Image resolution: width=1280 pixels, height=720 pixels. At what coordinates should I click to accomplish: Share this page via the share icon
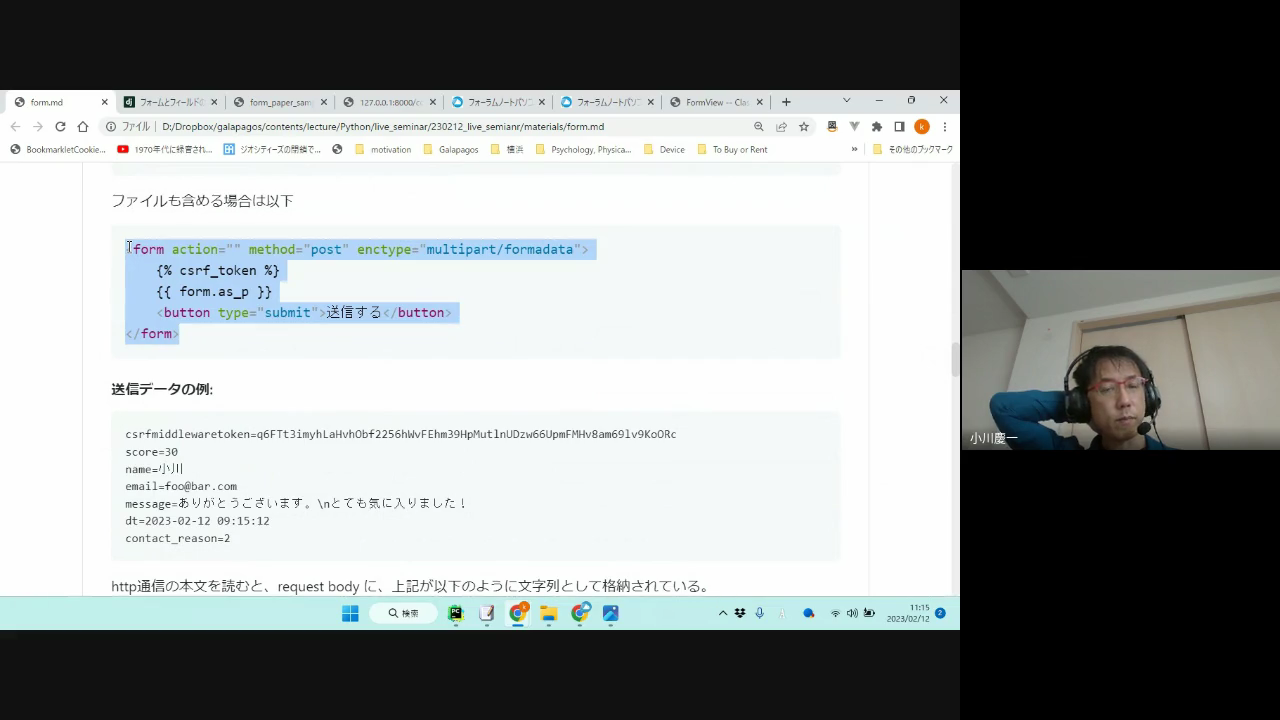coord(781,127)
